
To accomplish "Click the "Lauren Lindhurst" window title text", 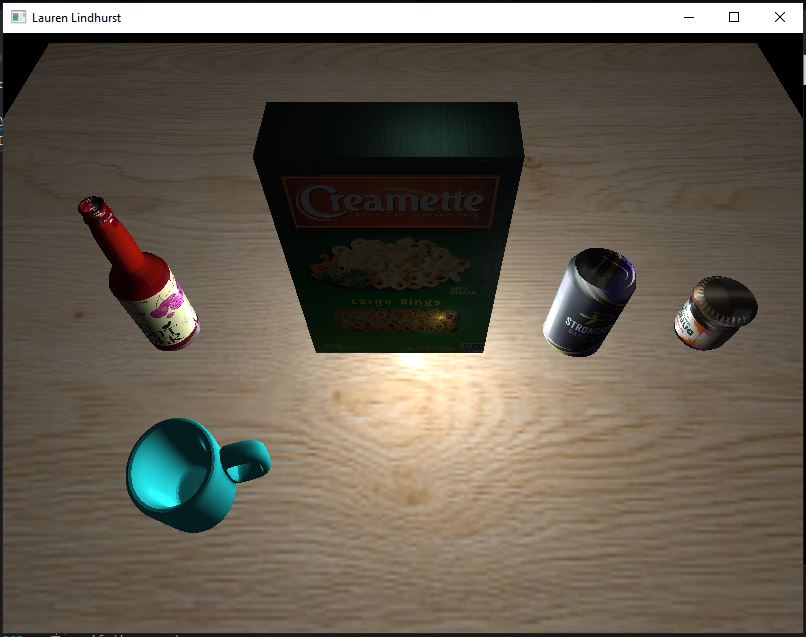I will tap(76, 18).
